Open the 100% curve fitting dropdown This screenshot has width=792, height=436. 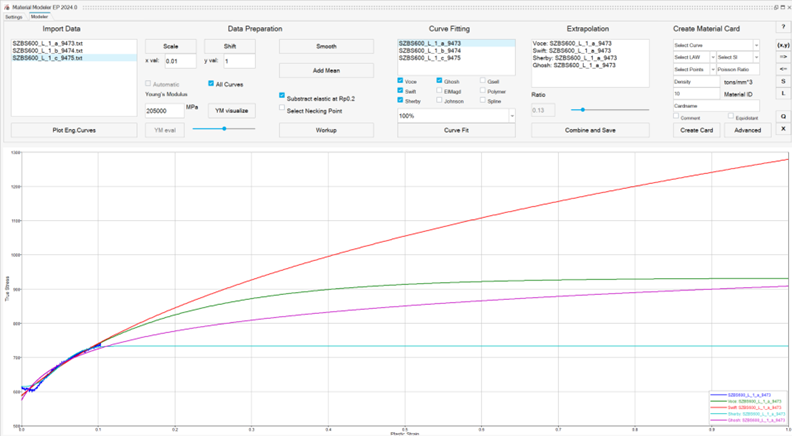(x=455, y=116)
